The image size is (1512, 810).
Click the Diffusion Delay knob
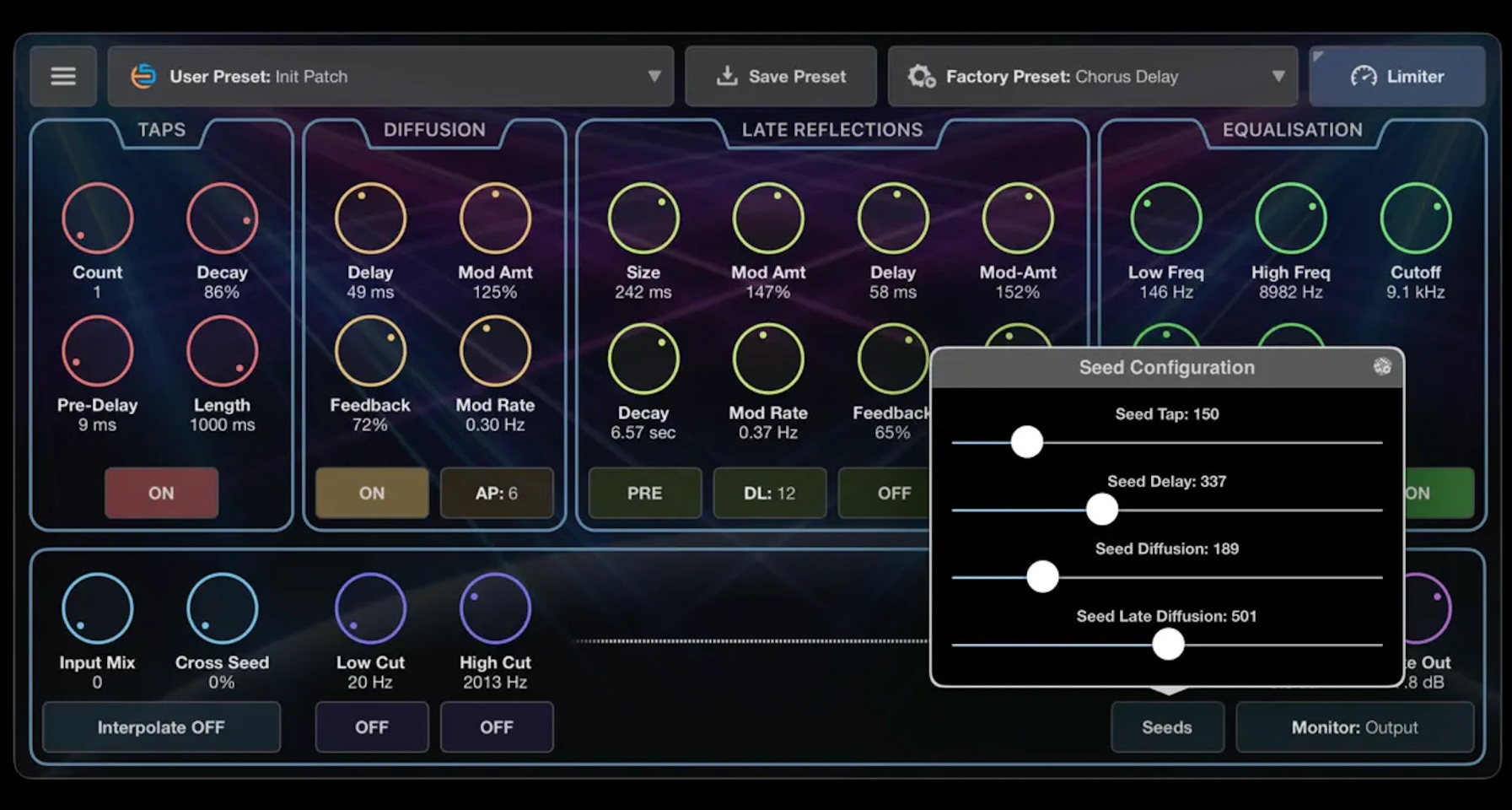click(x=370, y=219)
